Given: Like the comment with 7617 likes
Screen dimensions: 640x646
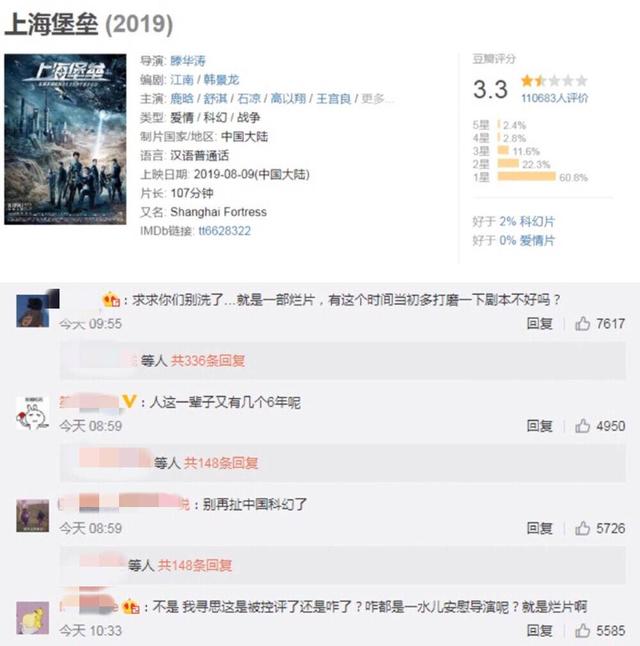Looking at the screenshot, I should pyautogui.click(x=582, y=324).
